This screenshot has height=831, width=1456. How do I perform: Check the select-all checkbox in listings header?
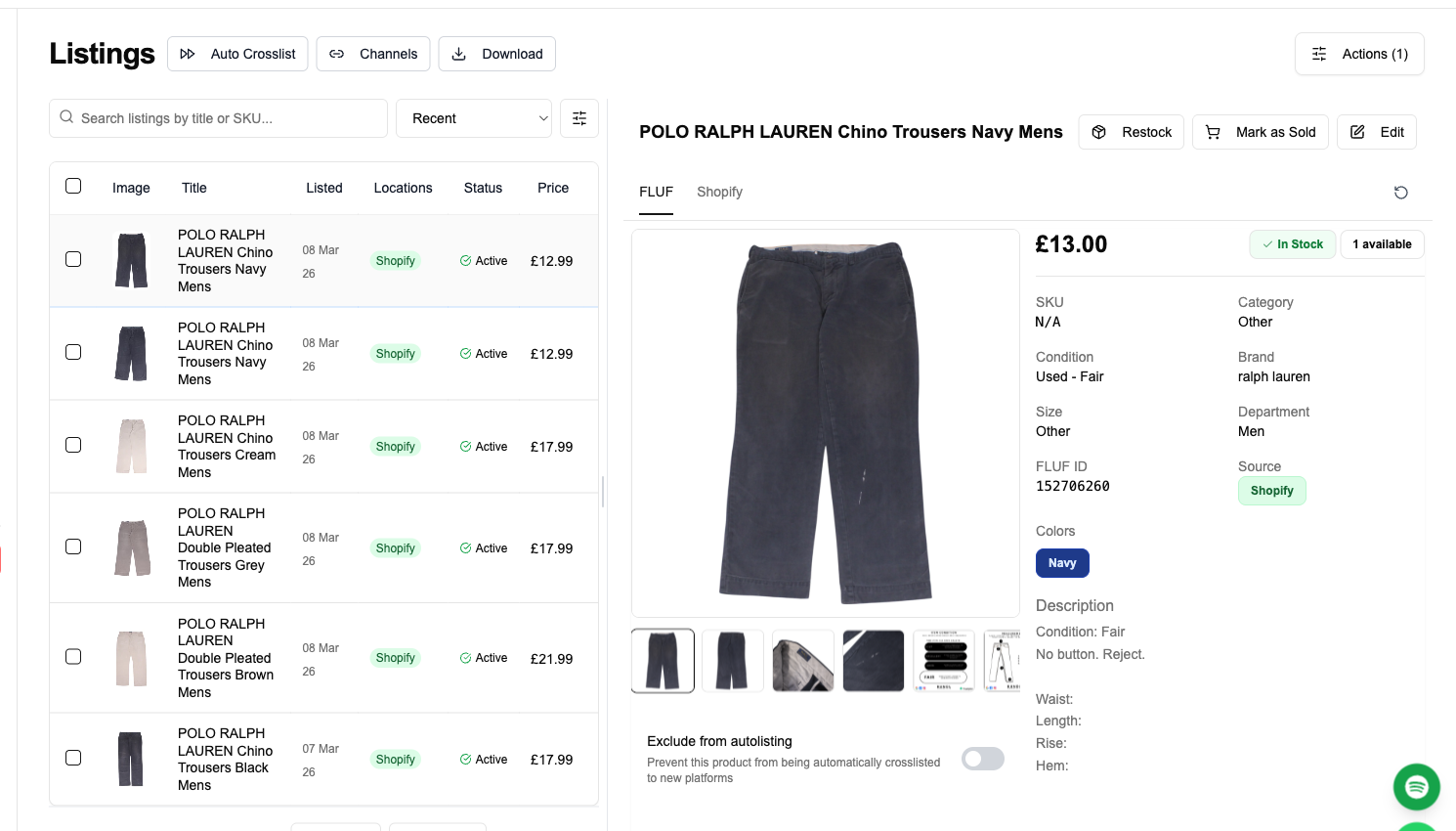coord(73,186)
